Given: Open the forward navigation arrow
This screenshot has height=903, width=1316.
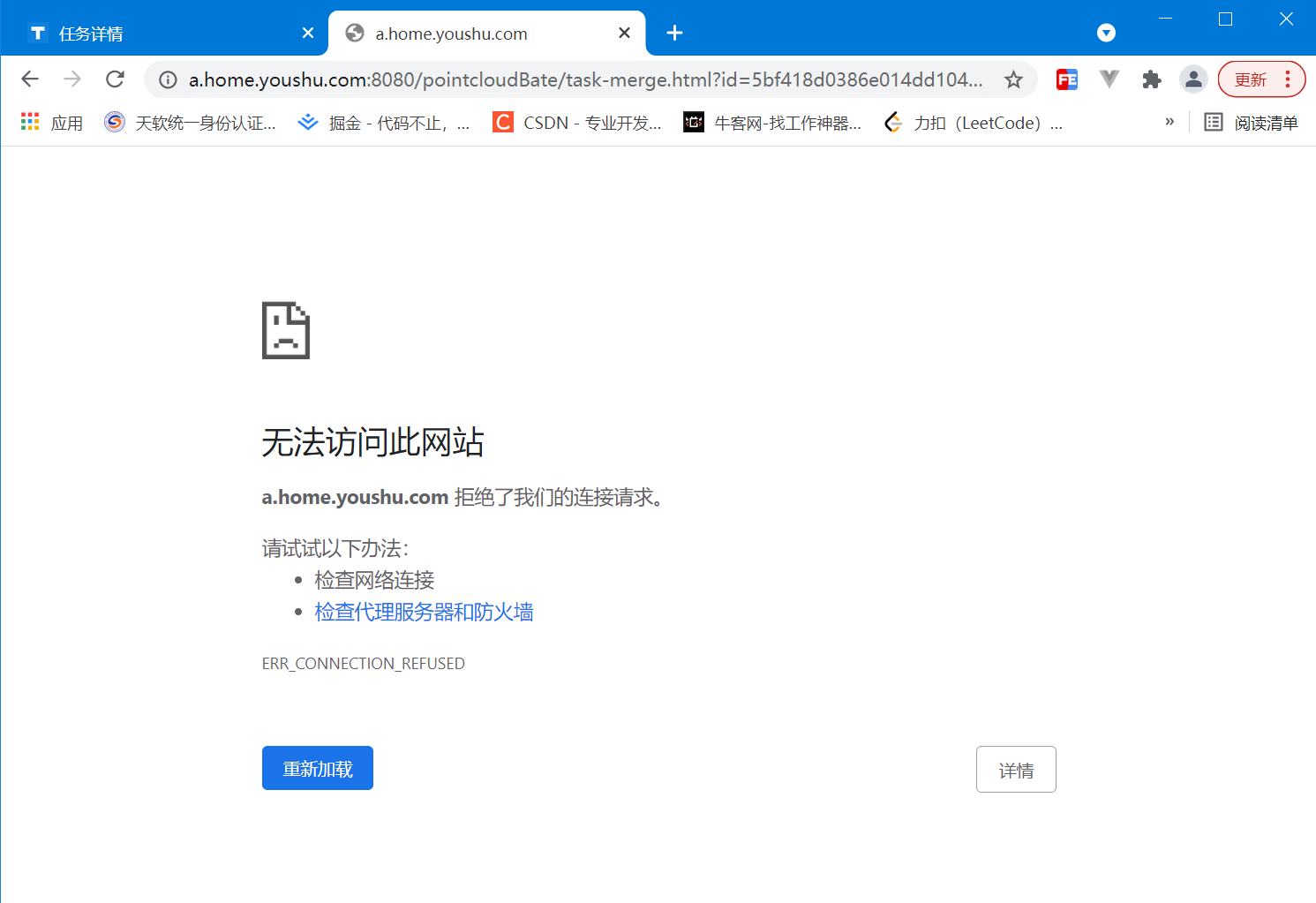Looking at the screenshot, I should point(71,79).
